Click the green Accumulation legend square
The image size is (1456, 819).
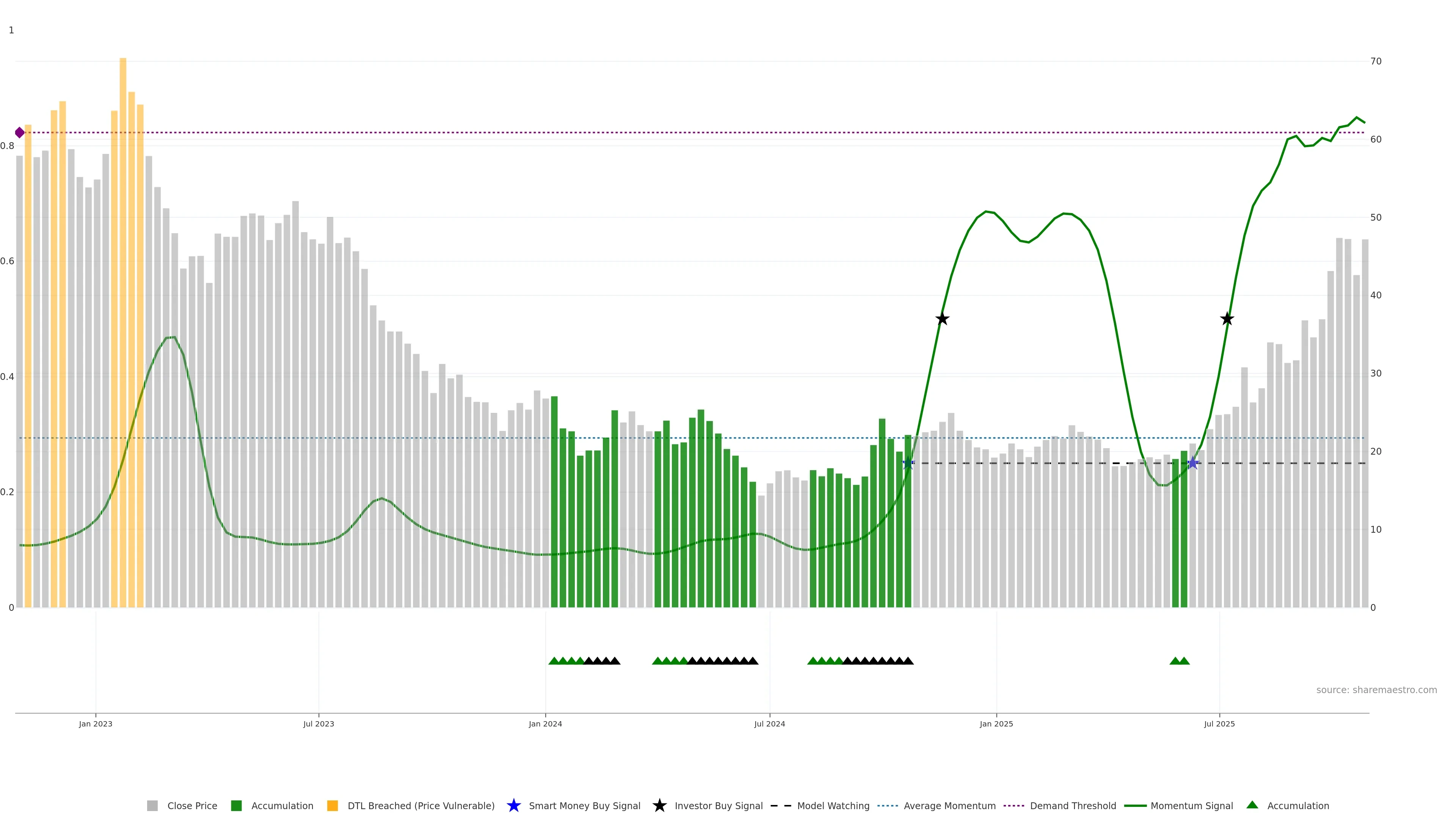click(236, 805)
